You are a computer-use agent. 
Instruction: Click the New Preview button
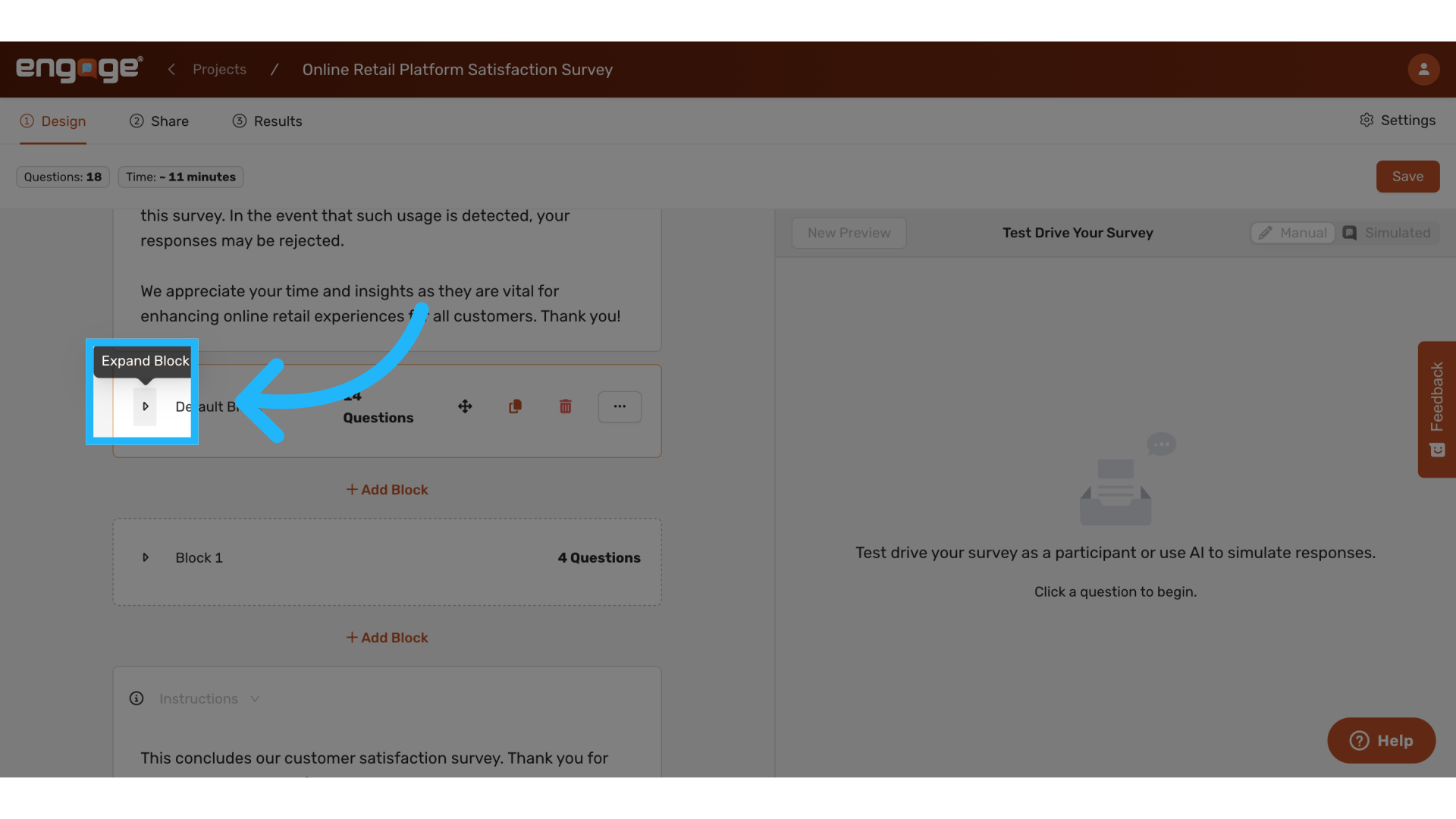click(849, 233)
